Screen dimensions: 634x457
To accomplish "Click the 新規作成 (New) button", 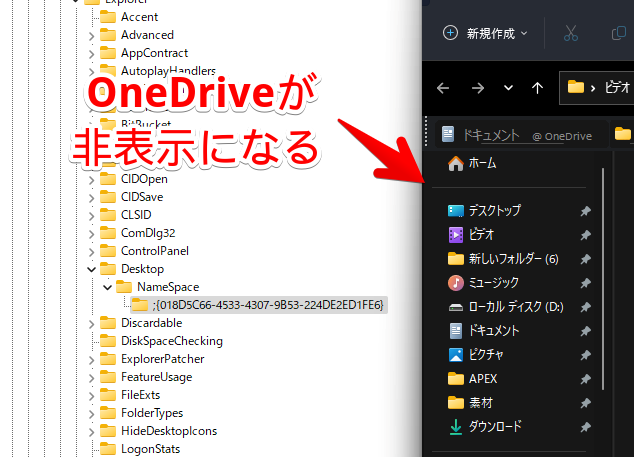I will point(484,33).
